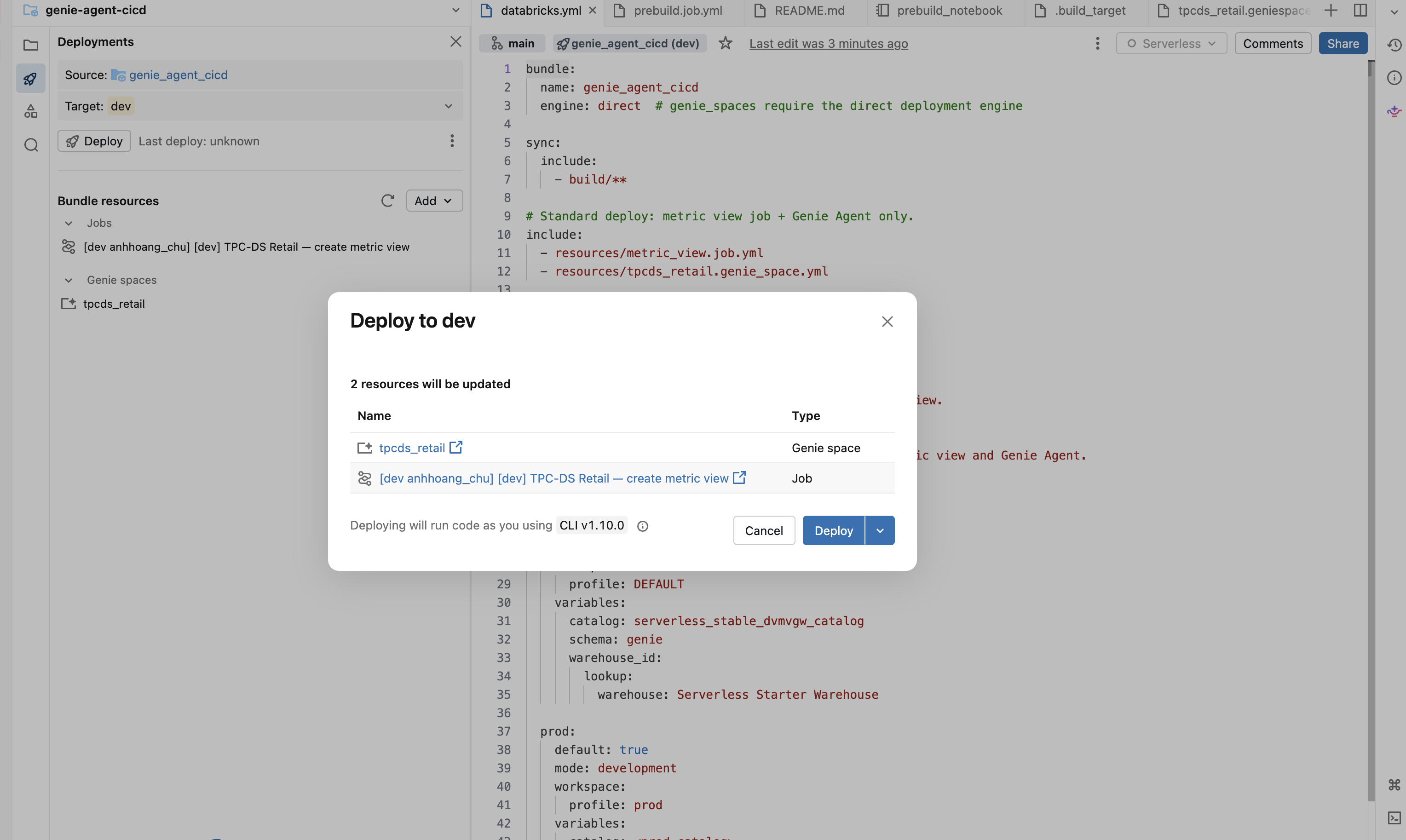1406x840 pixels.
Task: Click the Name column header in dialog
Action: coord(374,415)
